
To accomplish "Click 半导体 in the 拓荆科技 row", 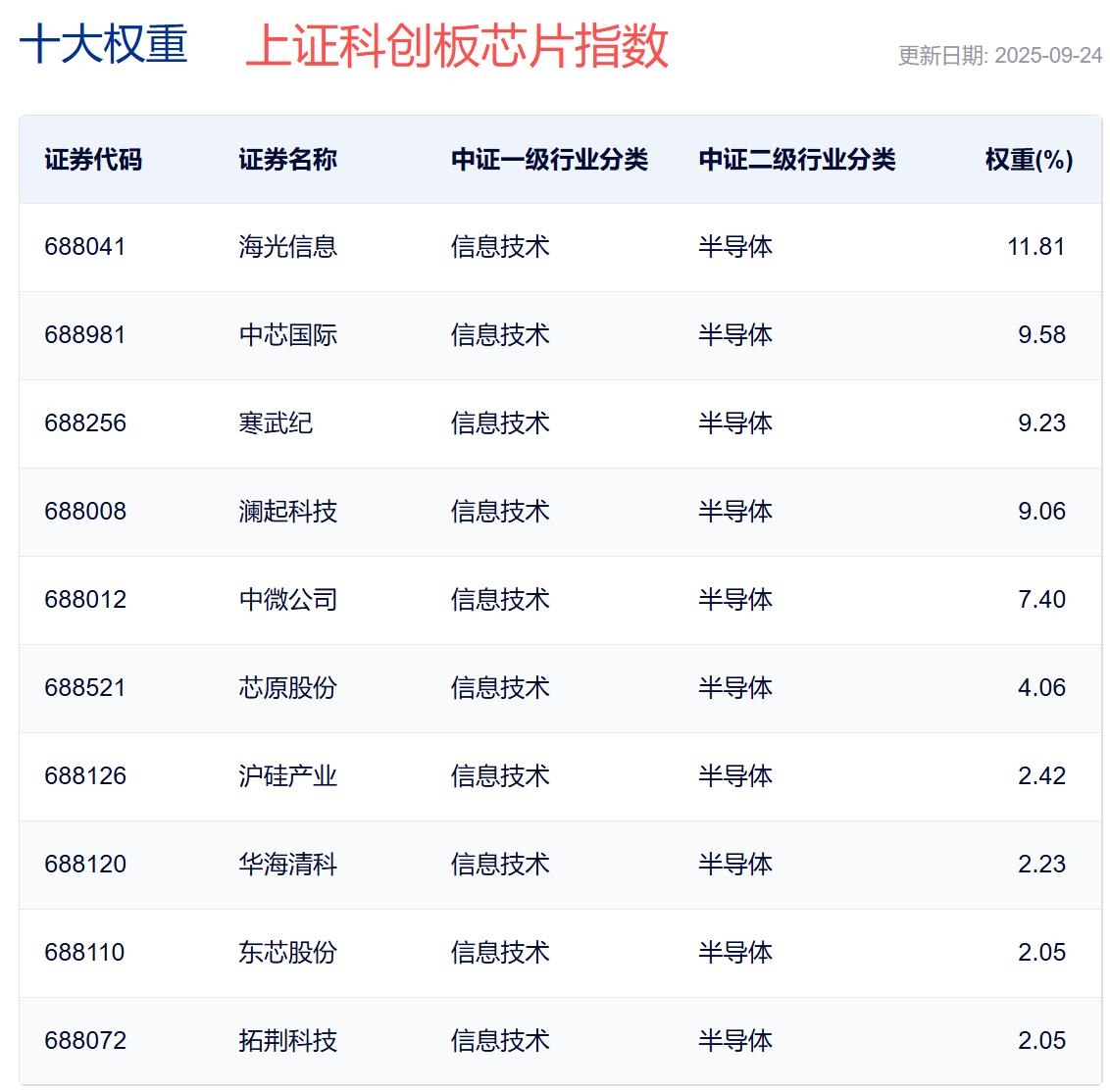I will point(735,1041).
